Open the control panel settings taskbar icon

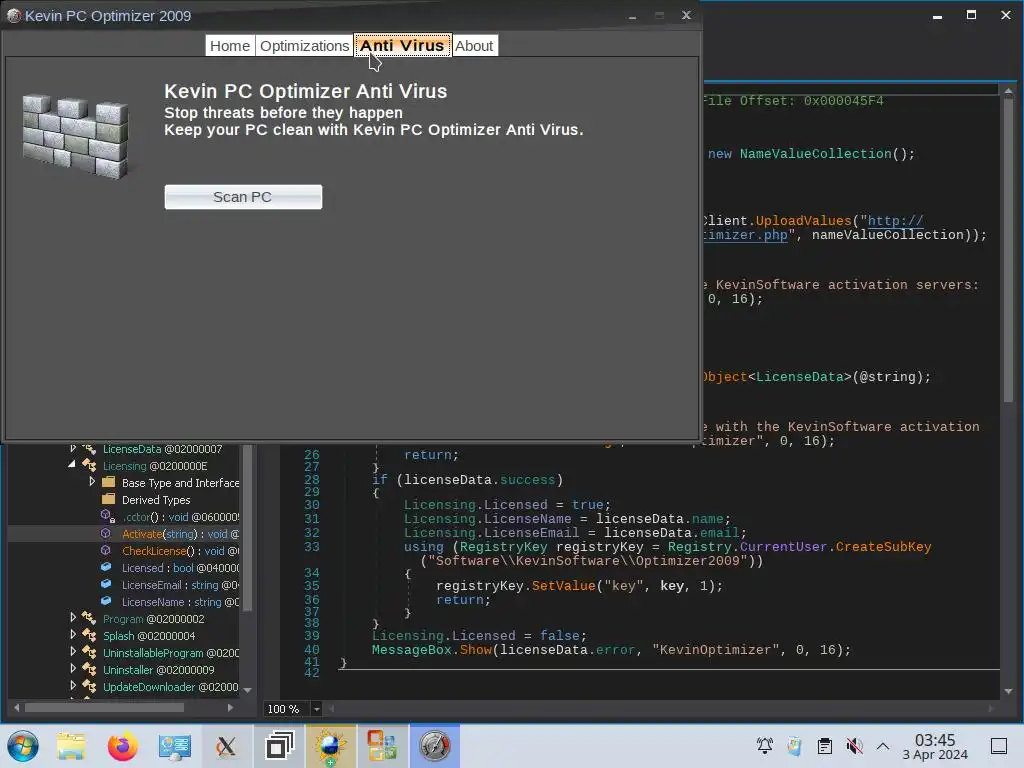point(174,746)
